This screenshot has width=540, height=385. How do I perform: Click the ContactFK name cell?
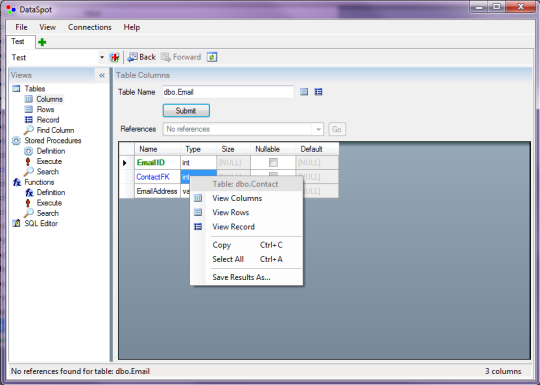157,177
